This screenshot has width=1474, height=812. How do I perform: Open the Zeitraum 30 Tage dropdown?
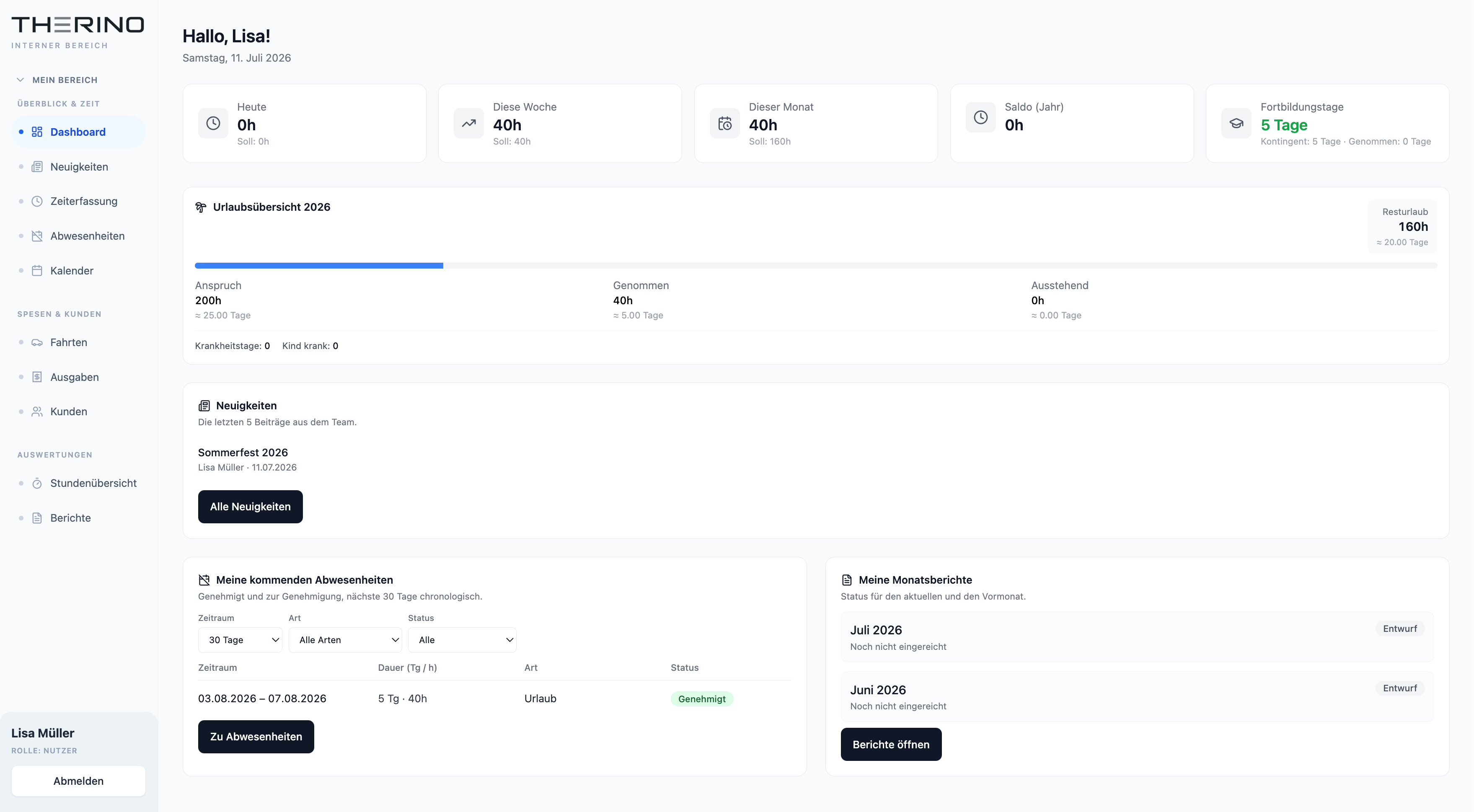(x=240, y=640)
